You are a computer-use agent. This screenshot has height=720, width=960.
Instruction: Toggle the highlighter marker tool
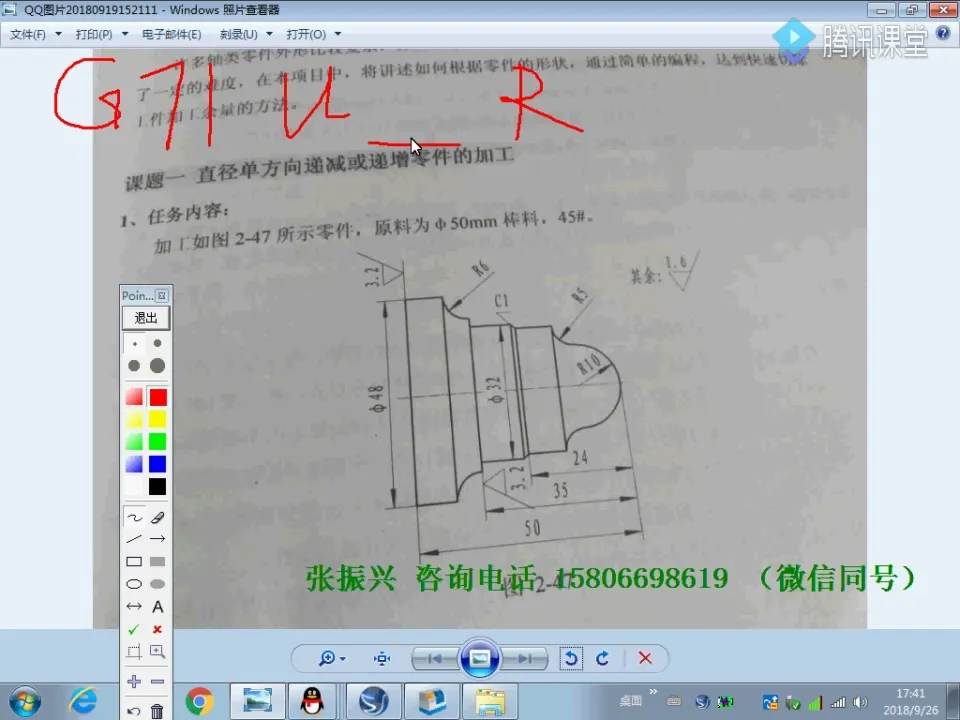pos(158,517)
